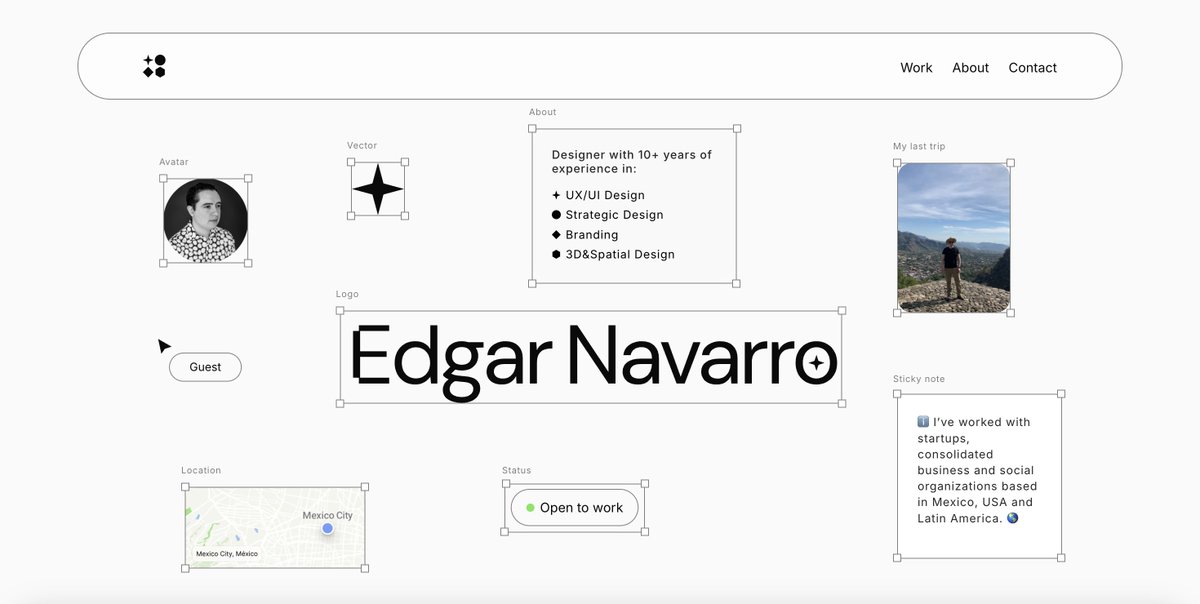The image size is (1200, 604).
Task: Click the Mexico City, México map caption
Action: [x=227, y=554]
